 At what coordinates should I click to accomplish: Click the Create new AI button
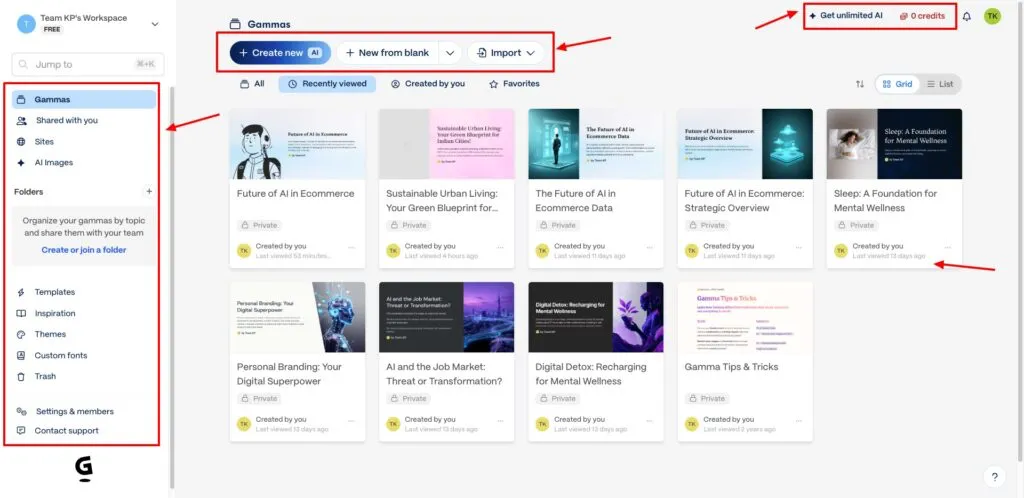(x=280, y=53)
